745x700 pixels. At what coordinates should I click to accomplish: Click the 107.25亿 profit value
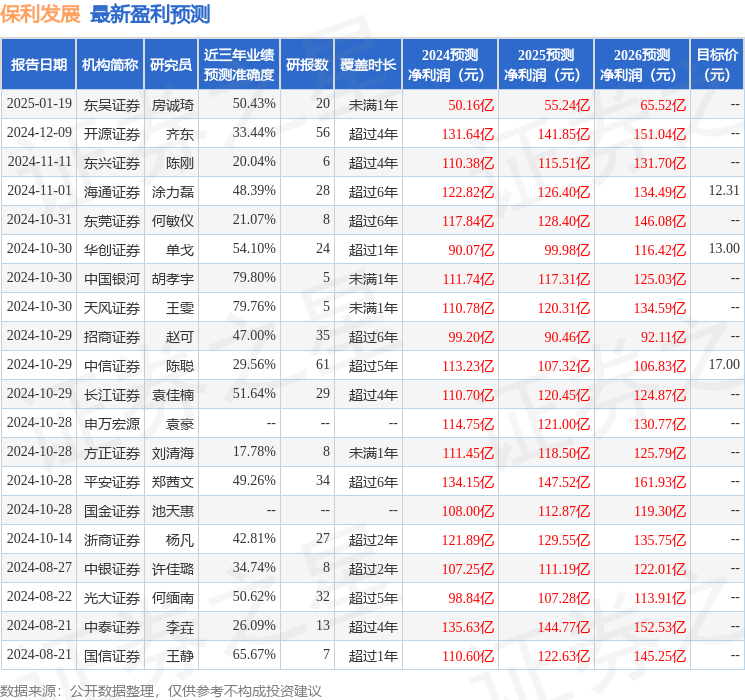click(468, 569)
